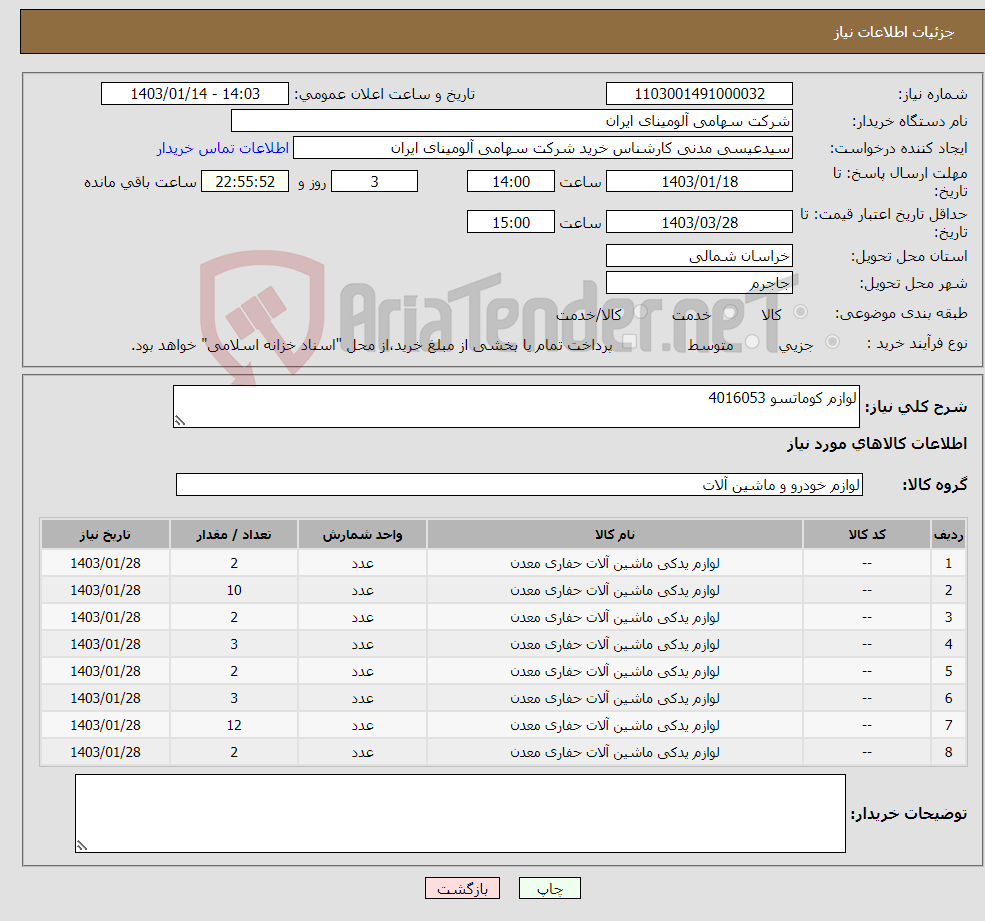Viewport: 985px width, 921px height.
Task: Click the بازگشت back button
Action: pyautogui.click(x=462, y=888)
